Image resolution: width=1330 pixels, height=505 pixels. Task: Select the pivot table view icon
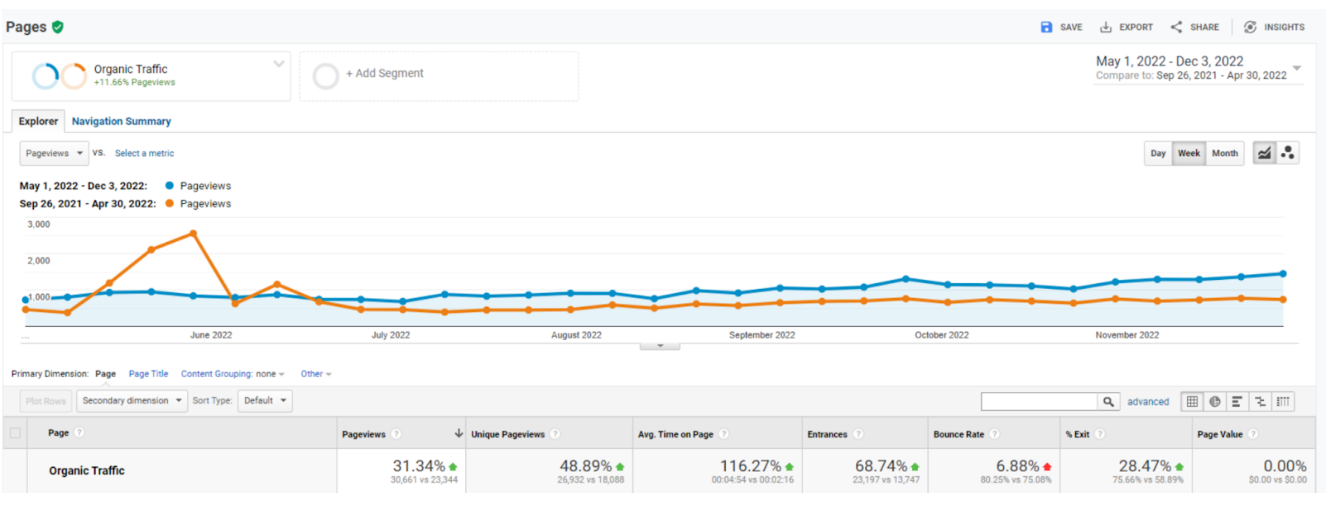[1283, 401]
